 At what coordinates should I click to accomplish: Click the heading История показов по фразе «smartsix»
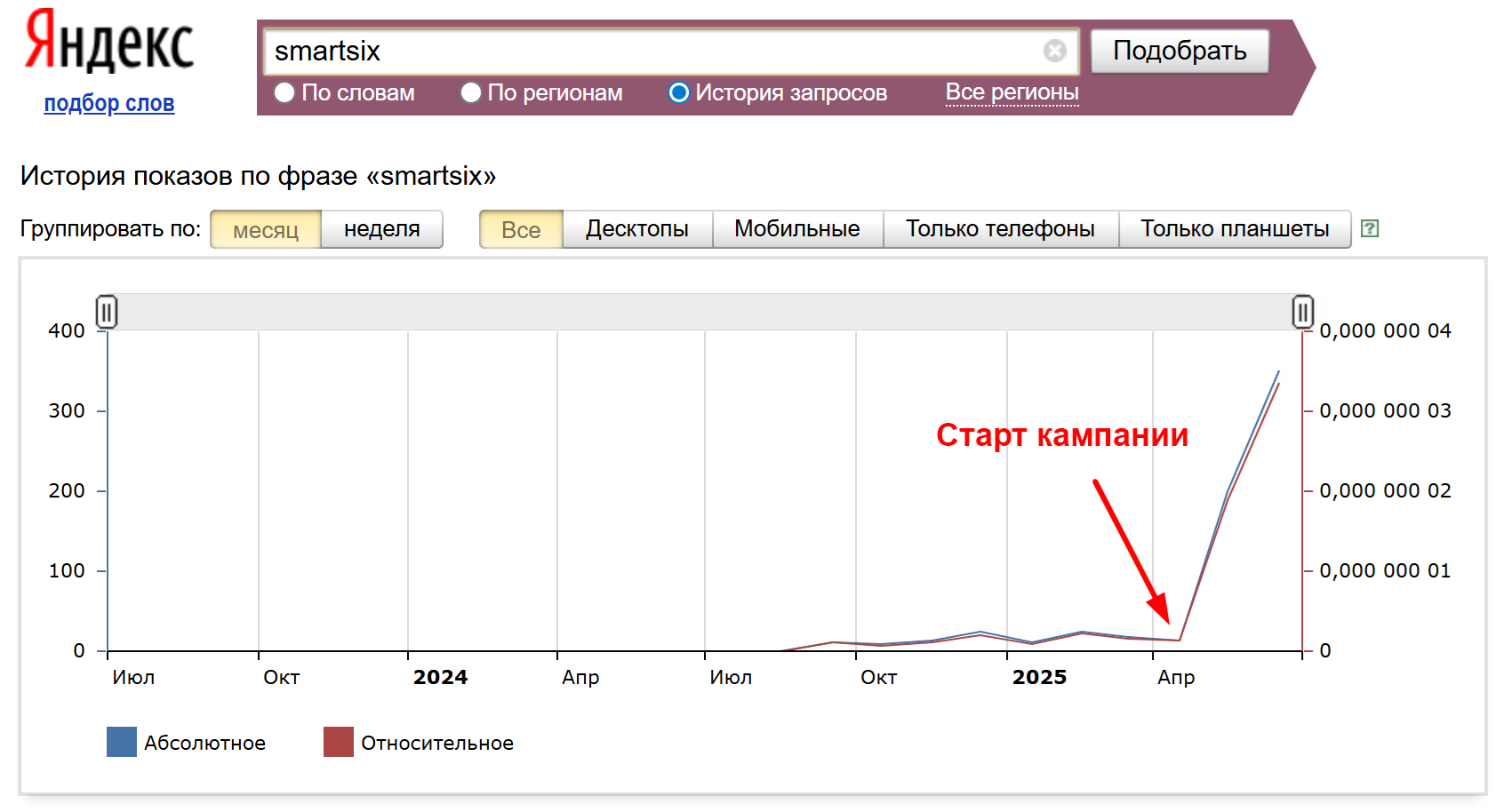tap(258, 176)
